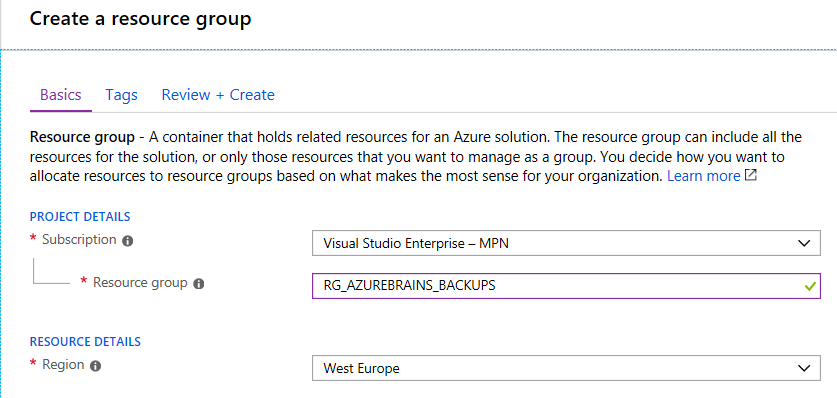
Task: Follow the Learn more link
Action: click(704, 176)
